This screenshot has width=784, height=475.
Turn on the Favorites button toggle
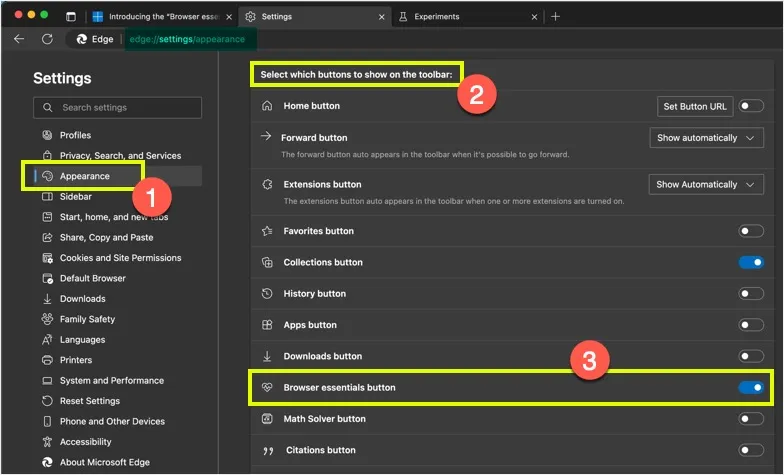pos(751,231)
